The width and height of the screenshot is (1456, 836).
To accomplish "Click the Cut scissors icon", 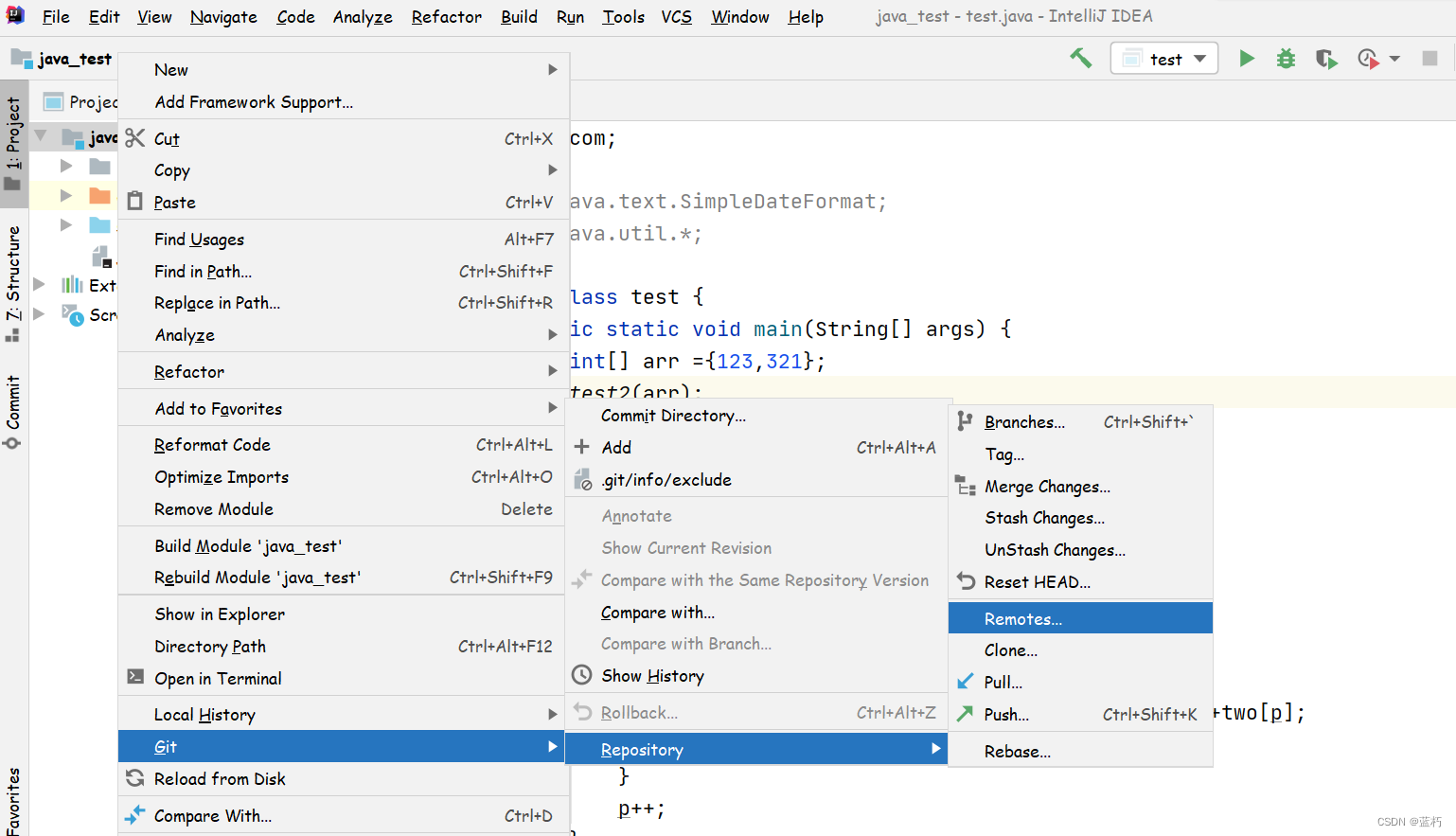I will [x=135, y=138].
